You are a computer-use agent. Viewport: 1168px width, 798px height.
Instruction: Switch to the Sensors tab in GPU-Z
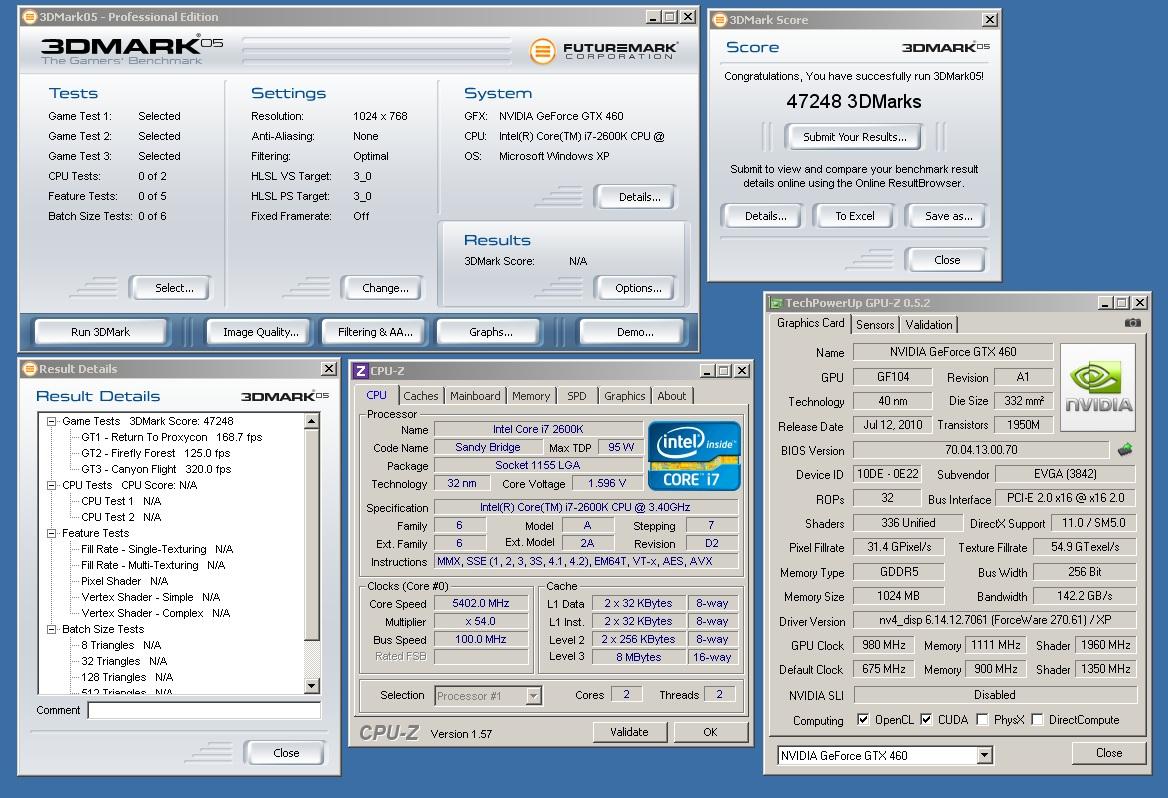[x=875, y=325]
